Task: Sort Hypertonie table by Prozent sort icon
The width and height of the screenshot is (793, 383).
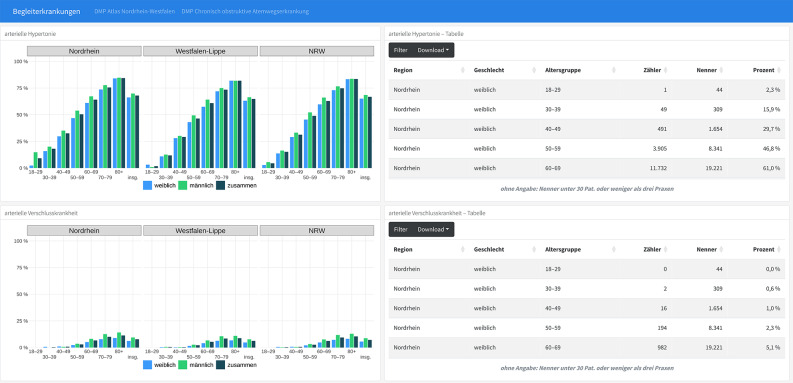Action: coord(779,70)
